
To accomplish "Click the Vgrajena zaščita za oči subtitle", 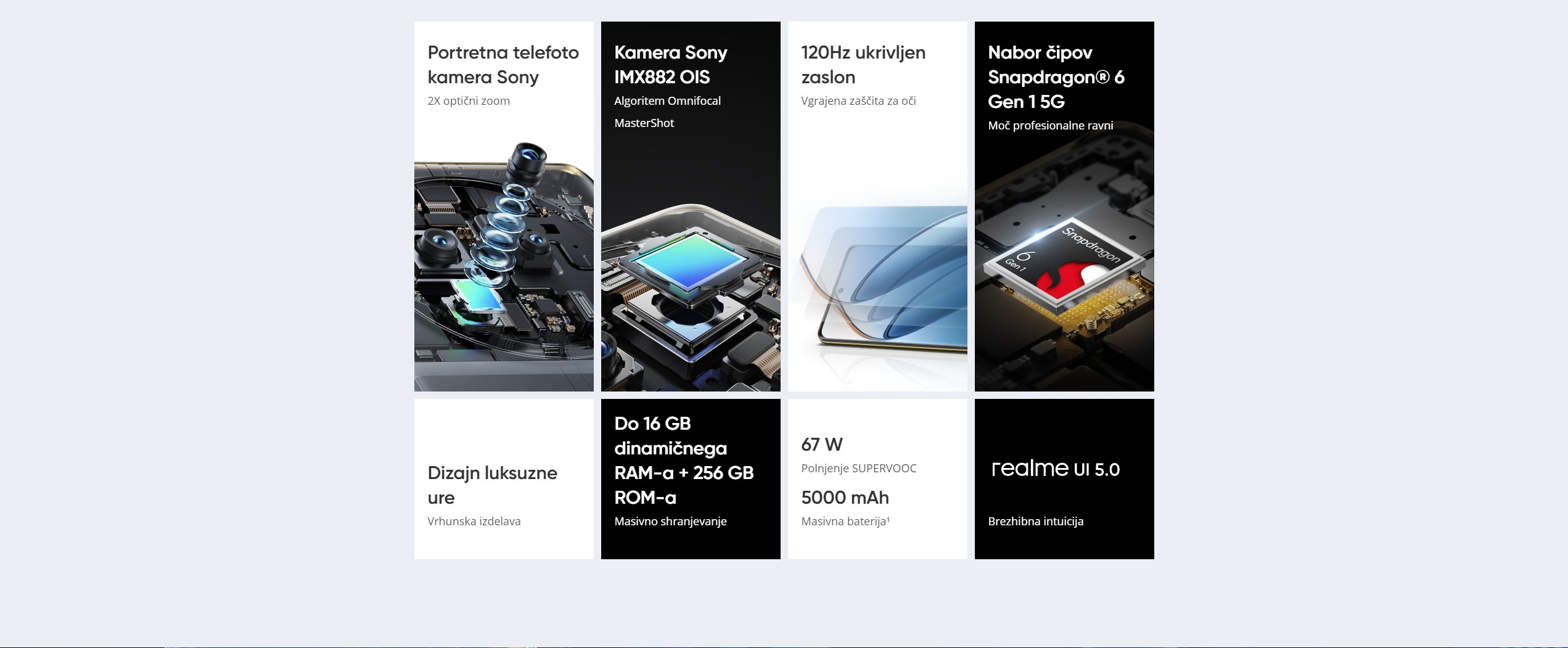I will 858,101.
